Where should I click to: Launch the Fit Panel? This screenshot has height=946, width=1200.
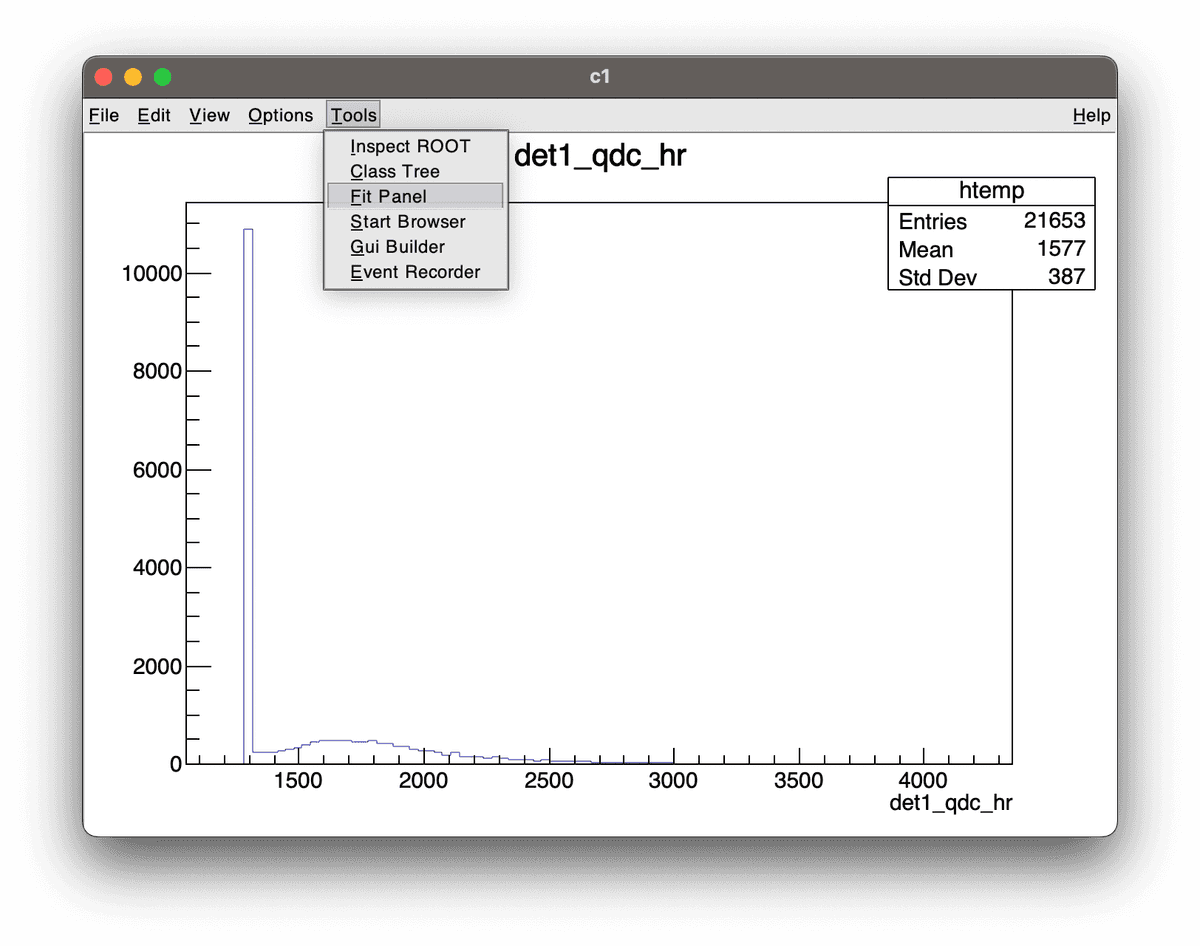[389, 197]
